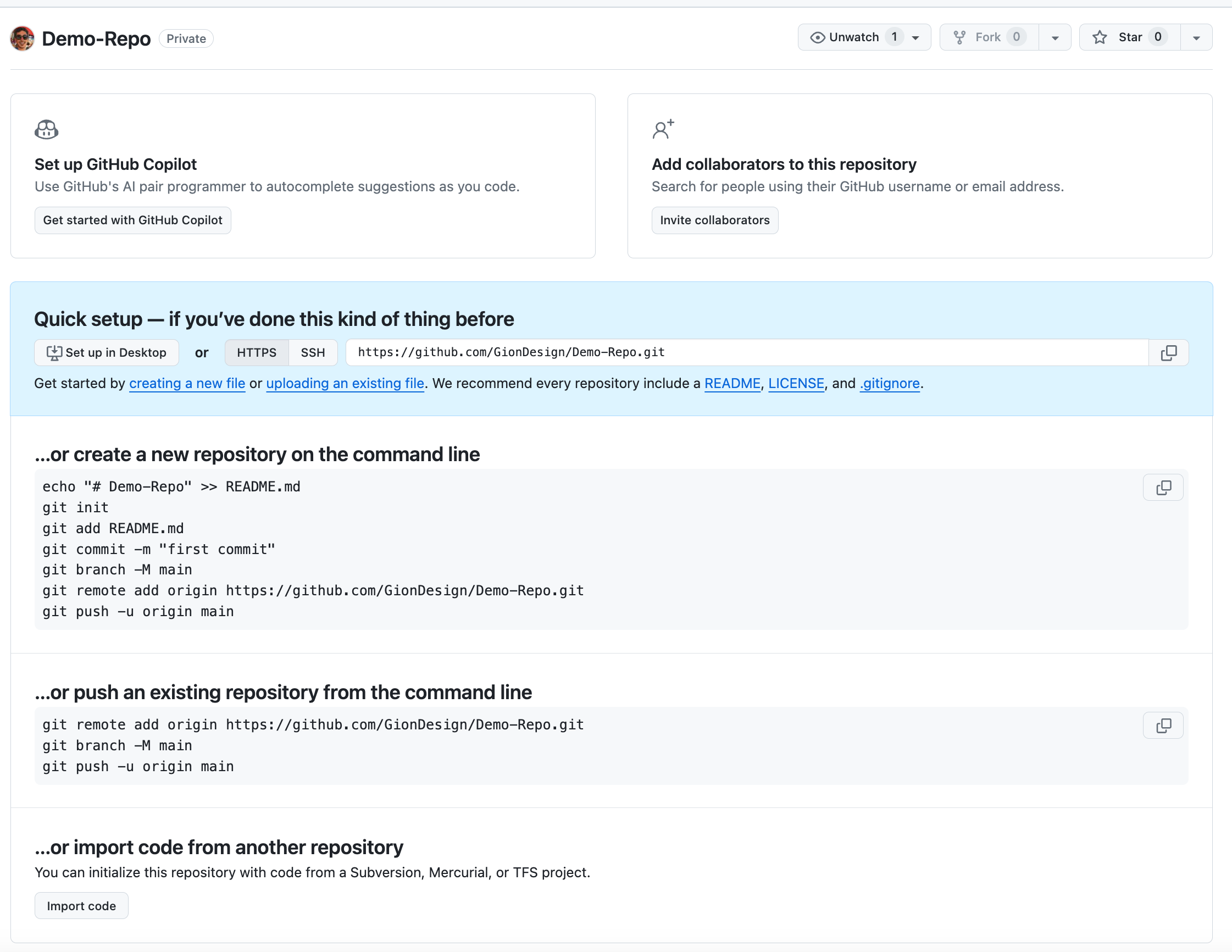
Task: Click inside the clone URL field
Action: click(677, 352)
